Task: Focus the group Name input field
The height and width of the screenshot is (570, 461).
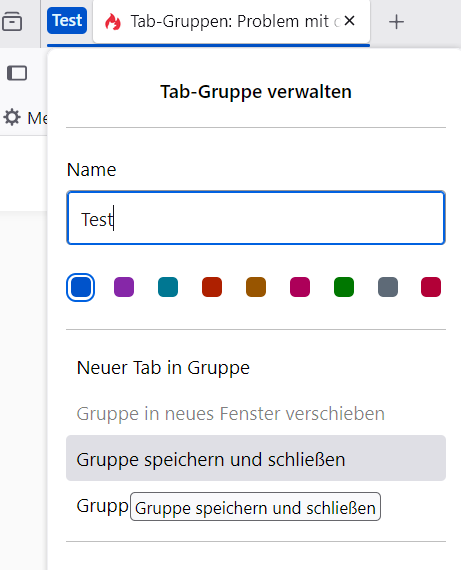Action: 256,218
